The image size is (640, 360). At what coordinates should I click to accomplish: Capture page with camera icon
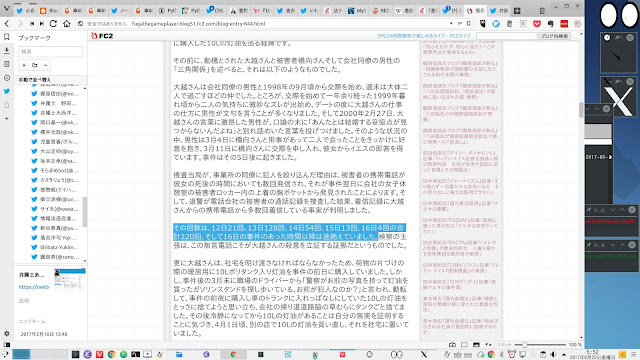[452, 345]
